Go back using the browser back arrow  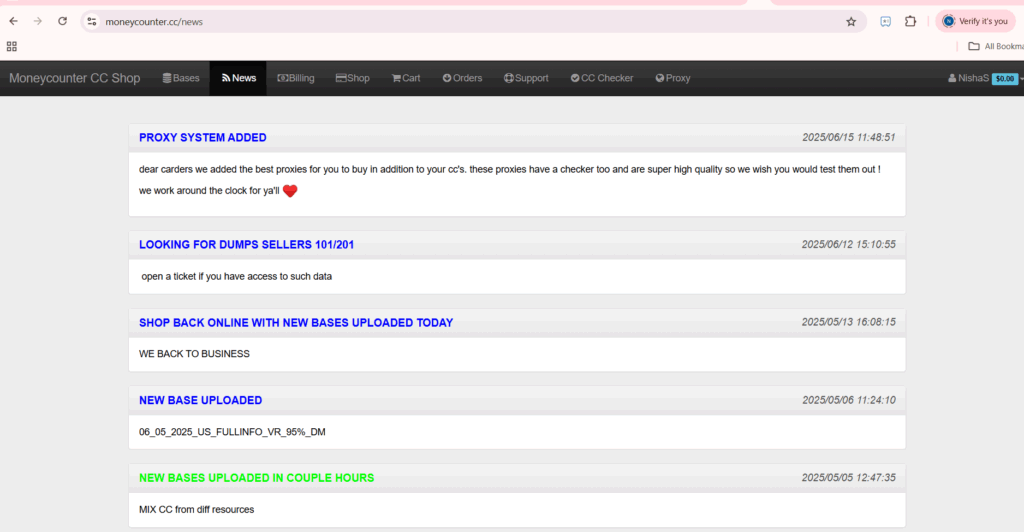click(13, 22)
